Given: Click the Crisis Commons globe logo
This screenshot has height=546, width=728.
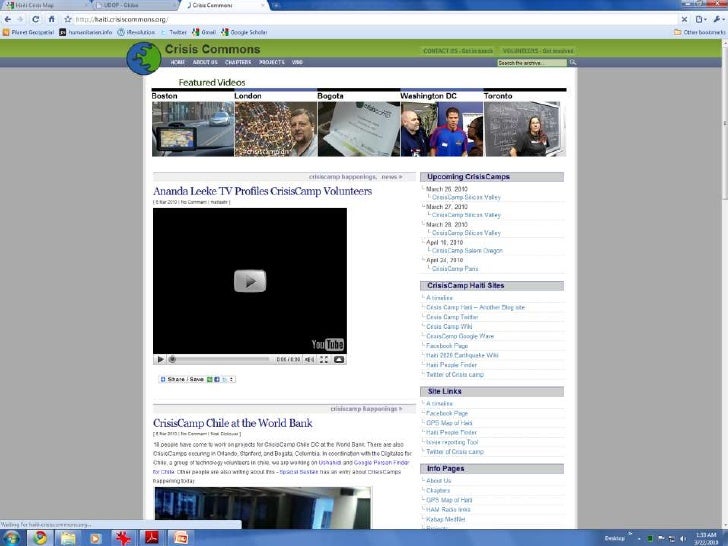Looking at the screenshot, I should (x=144, y=58).
